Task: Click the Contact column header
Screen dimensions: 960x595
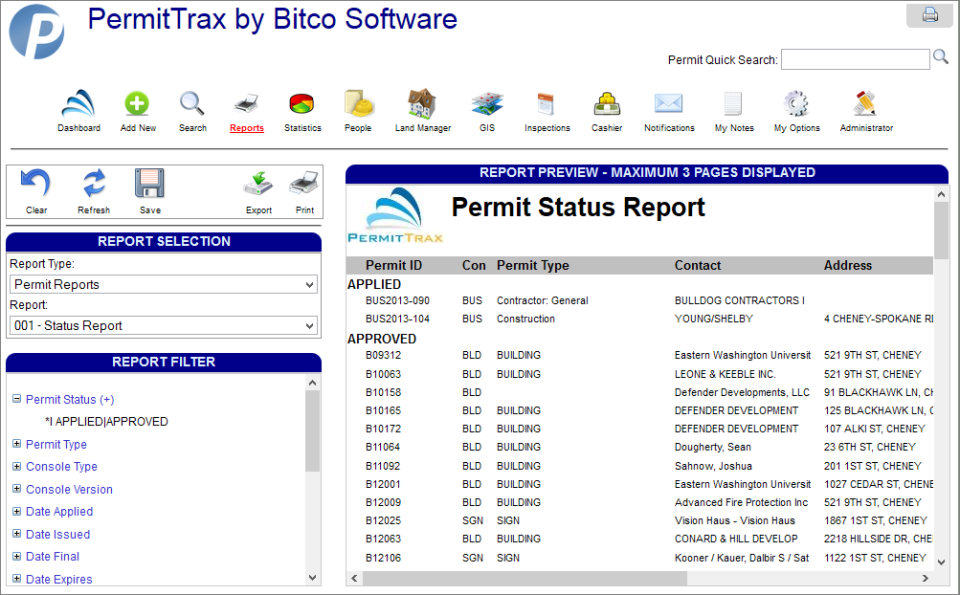Action: point(697,265)
